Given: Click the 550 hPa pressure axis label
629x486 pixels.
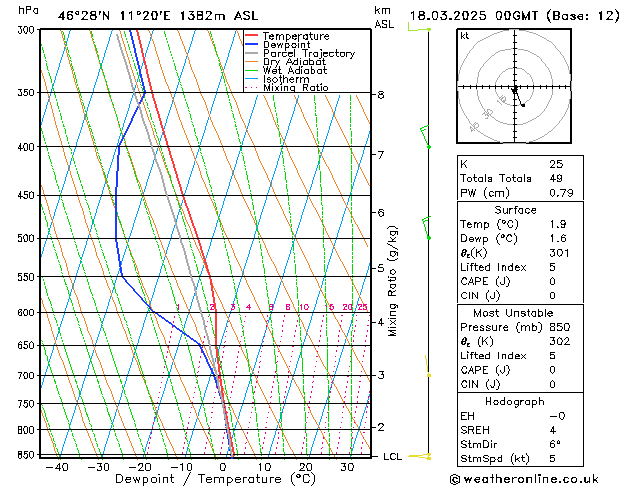Looking at the screenshot, I should (28, 277).
